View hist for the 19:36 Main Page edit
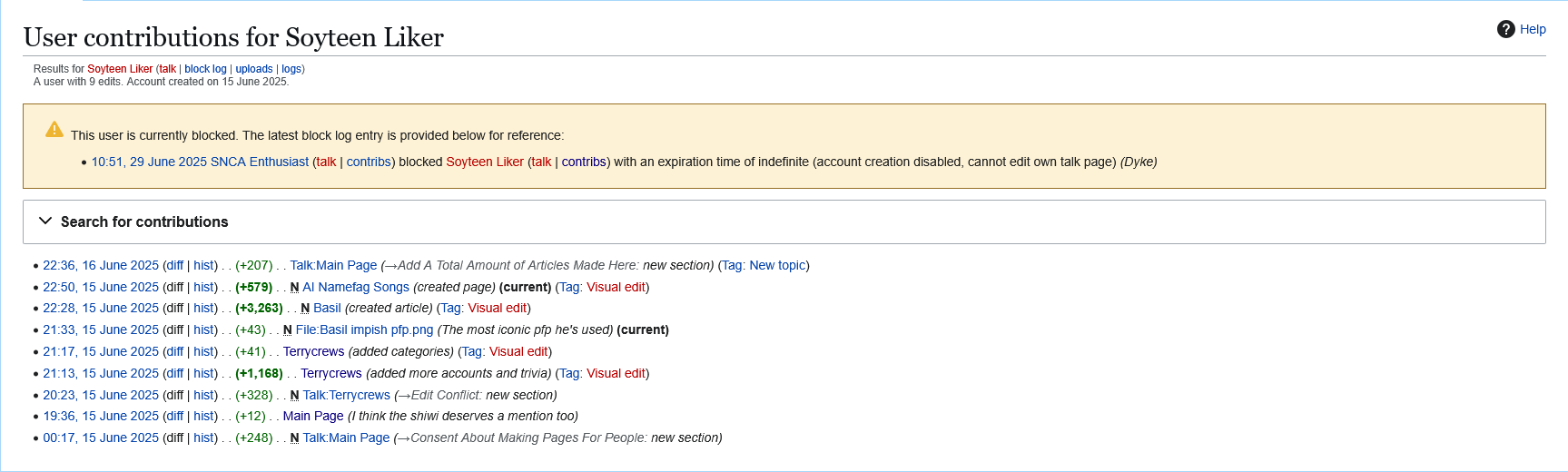The width and height of the screenshot is (1568, 472). click(x=203, y=416)
